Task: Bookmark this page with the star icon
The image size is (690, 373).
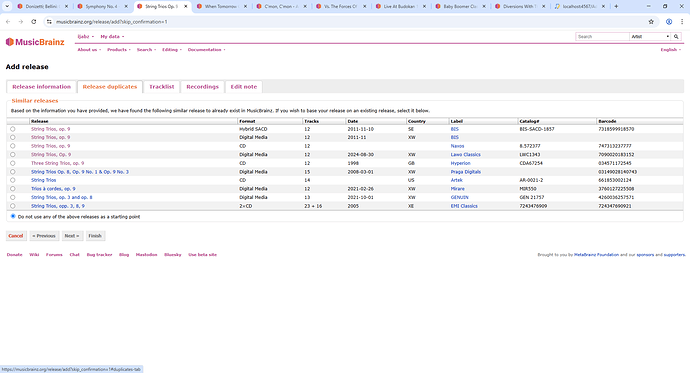Action: (x=651, y=22)
